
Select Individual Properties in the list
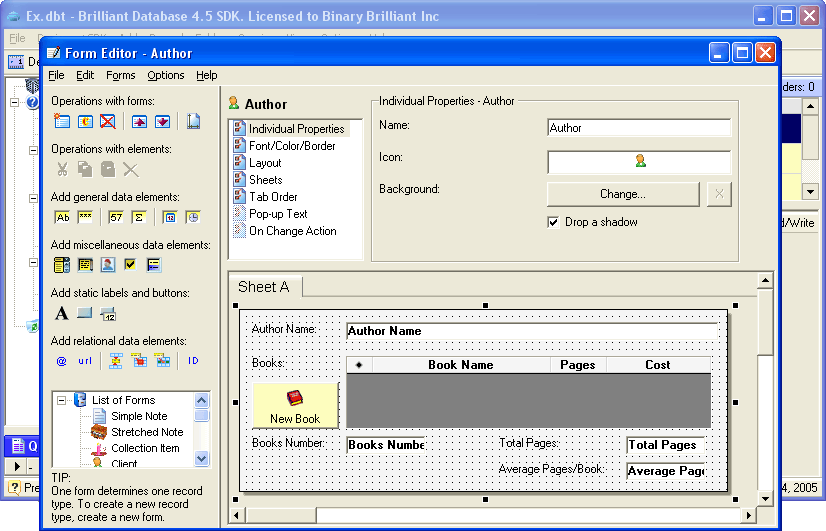click(x=297, y=129)
